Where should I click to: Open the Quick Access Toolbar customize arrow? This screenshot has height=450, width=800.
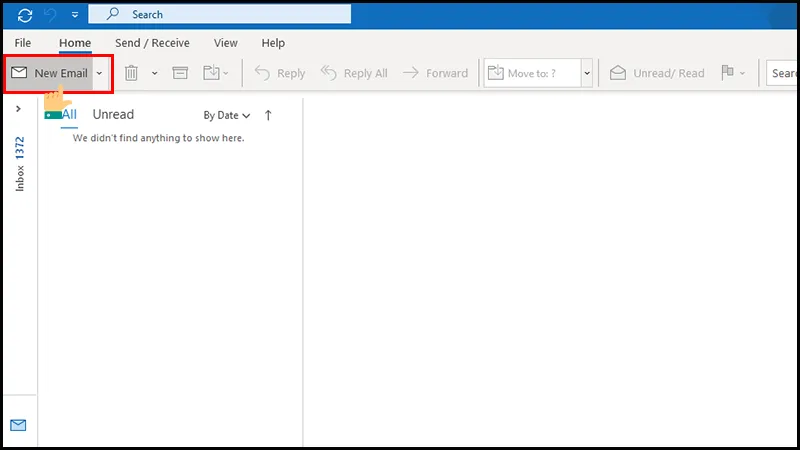(74, 15)
